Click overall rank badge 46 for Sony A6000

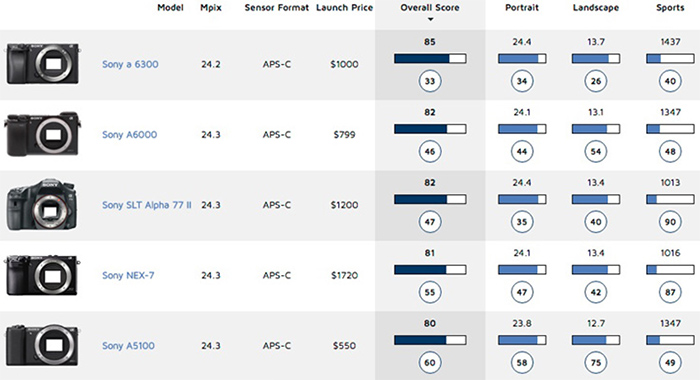[x=430, y=152]
